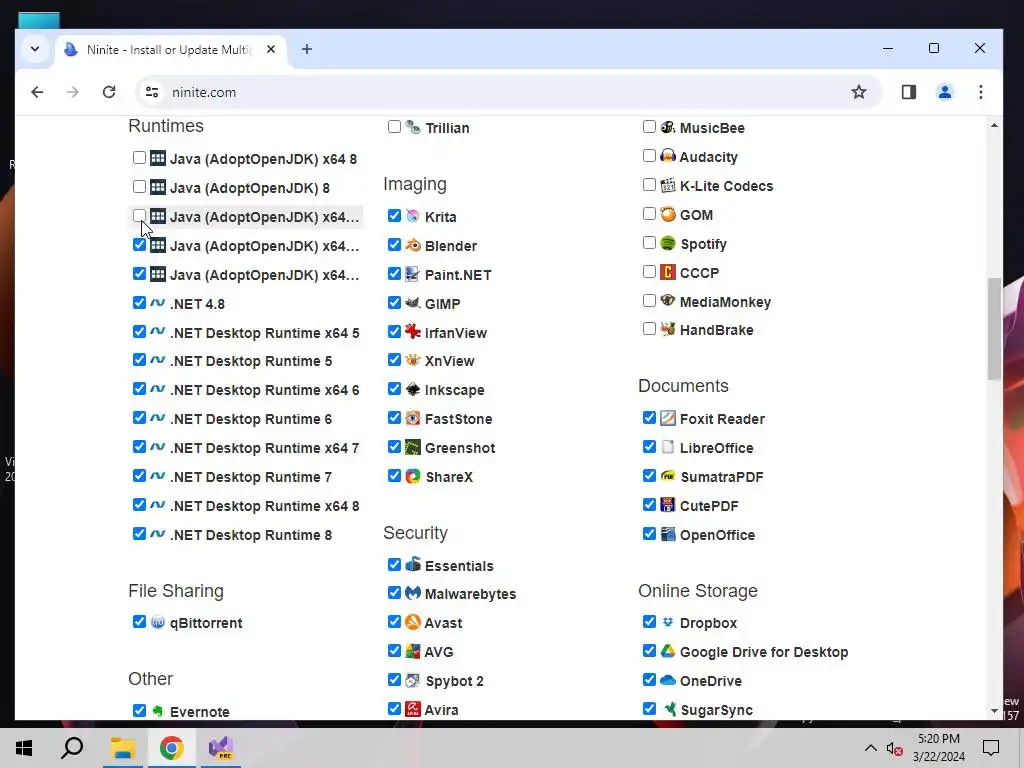Open the Windows Start menu
1024x768 pixels.
24,748
